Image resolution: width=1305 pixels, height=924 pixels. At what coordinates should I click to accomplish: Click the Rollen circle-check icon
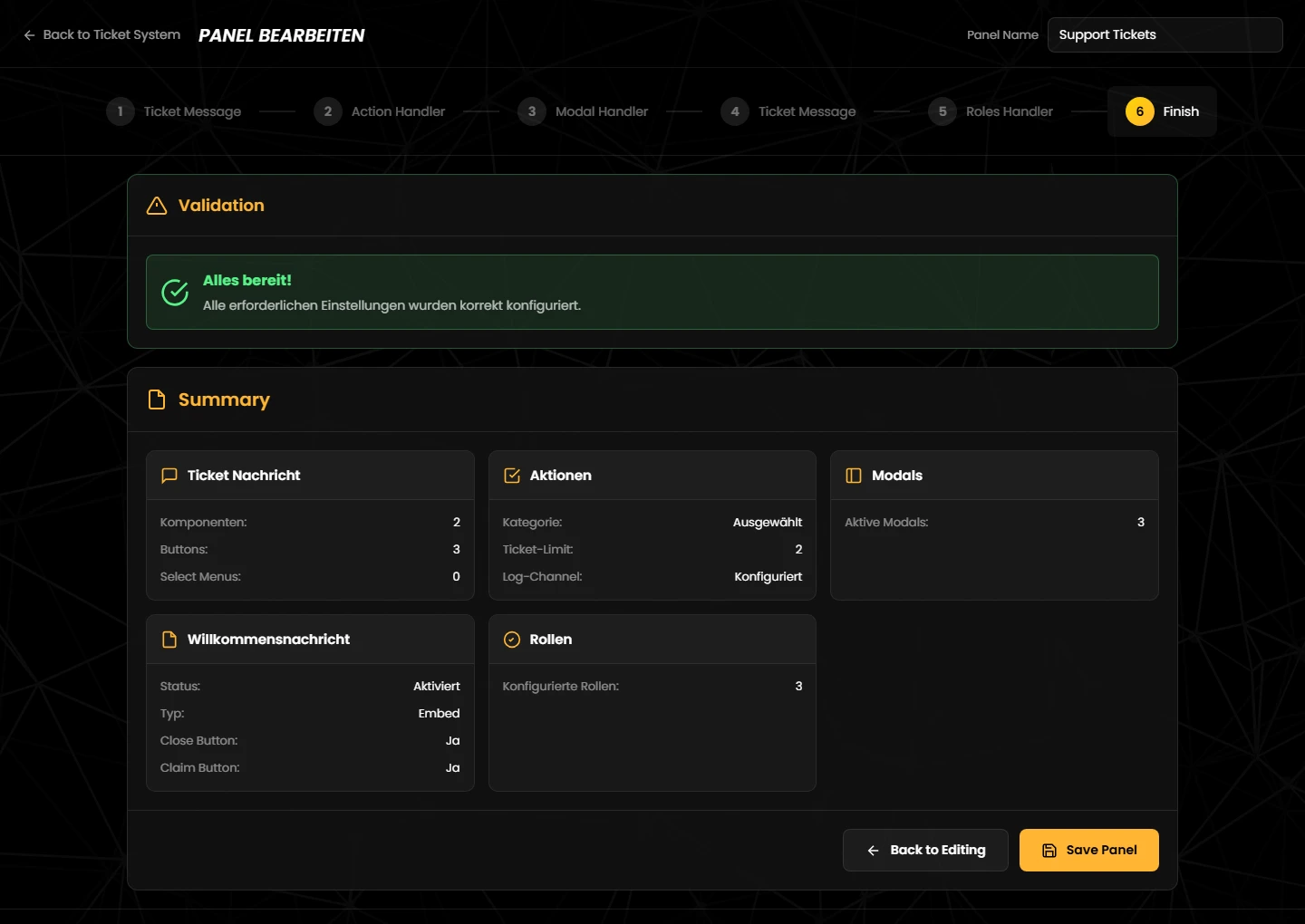[512, 640]
